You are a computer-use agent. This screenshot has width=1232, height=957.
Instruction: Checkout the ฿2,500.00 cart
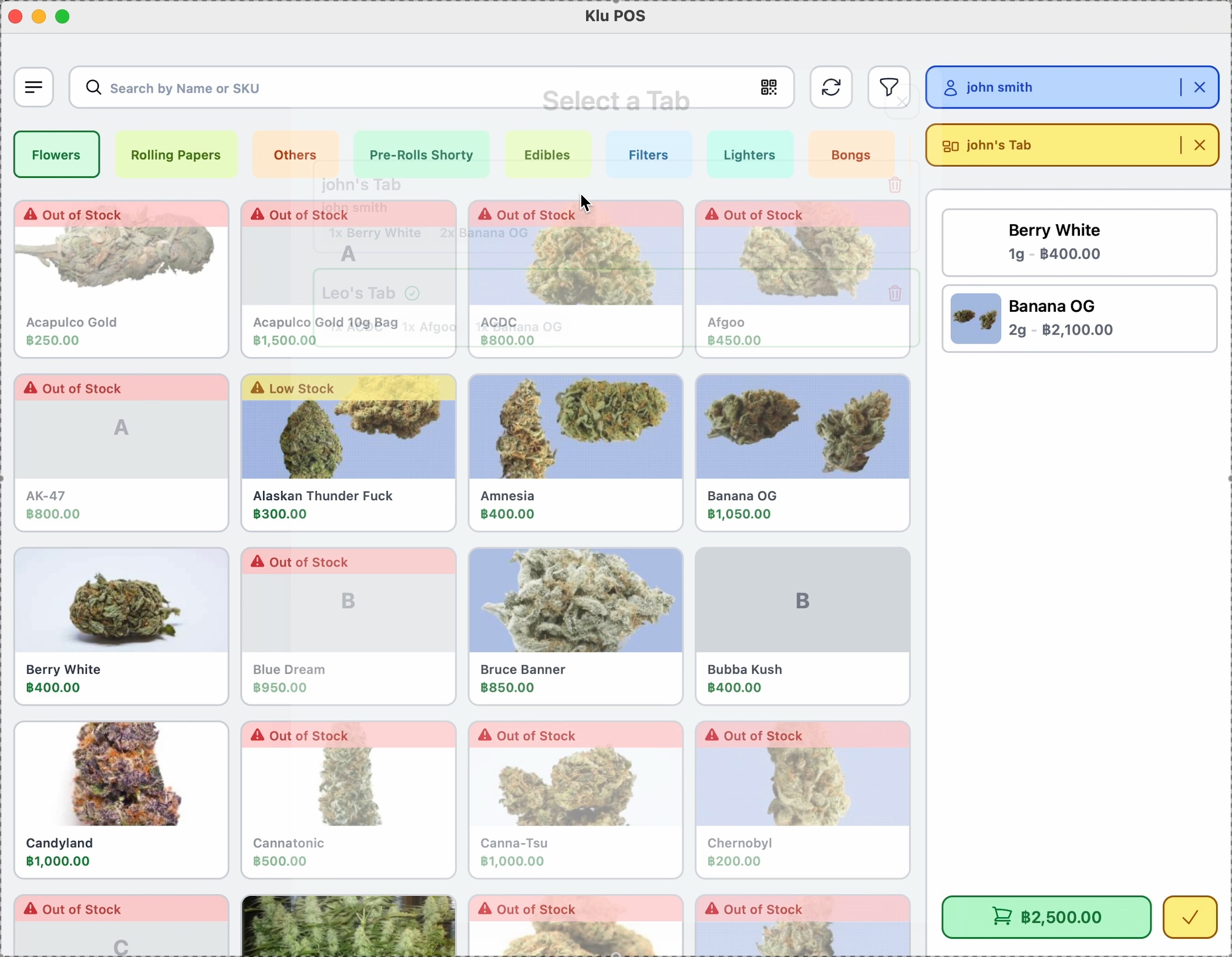pos(1046,917)
